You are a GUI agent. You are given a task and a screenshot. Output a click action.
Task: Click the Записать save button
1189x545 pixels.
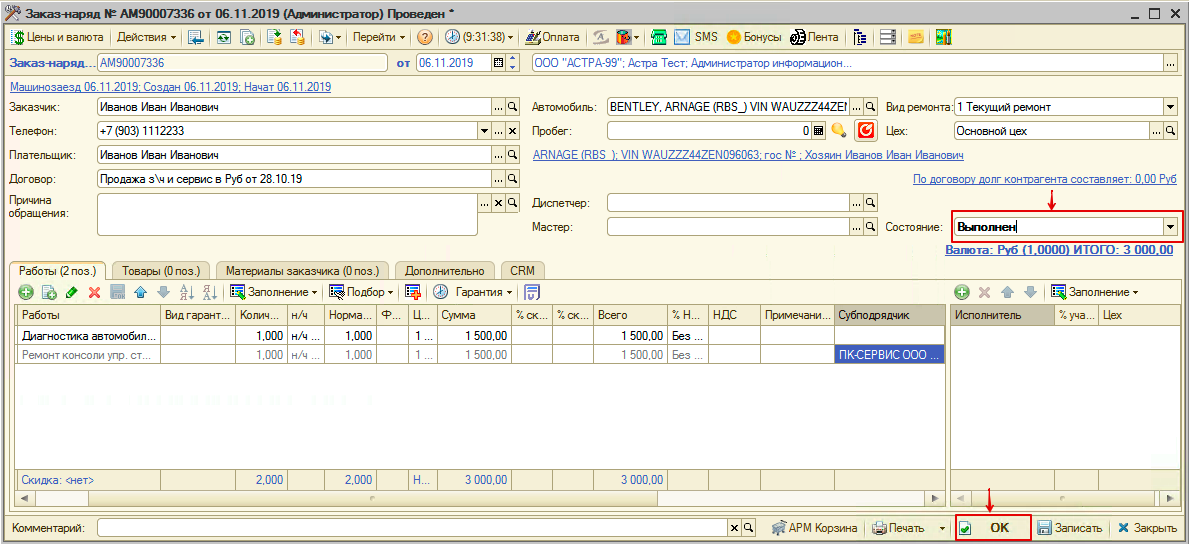tap(1069, 528)
